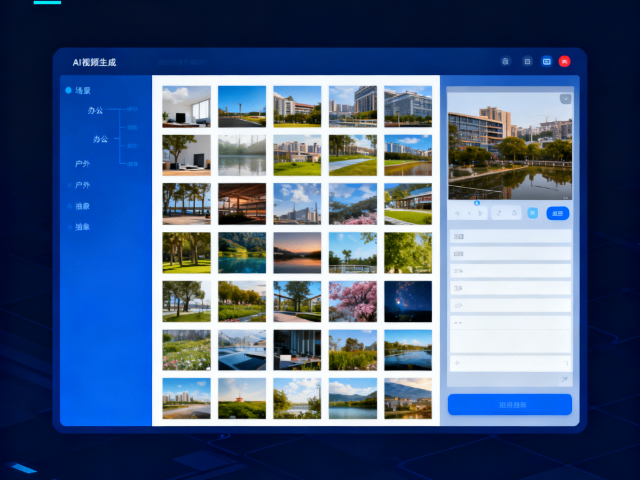
Task: Click the blue highlighted screen icon in header
Action: coord(546,61)
